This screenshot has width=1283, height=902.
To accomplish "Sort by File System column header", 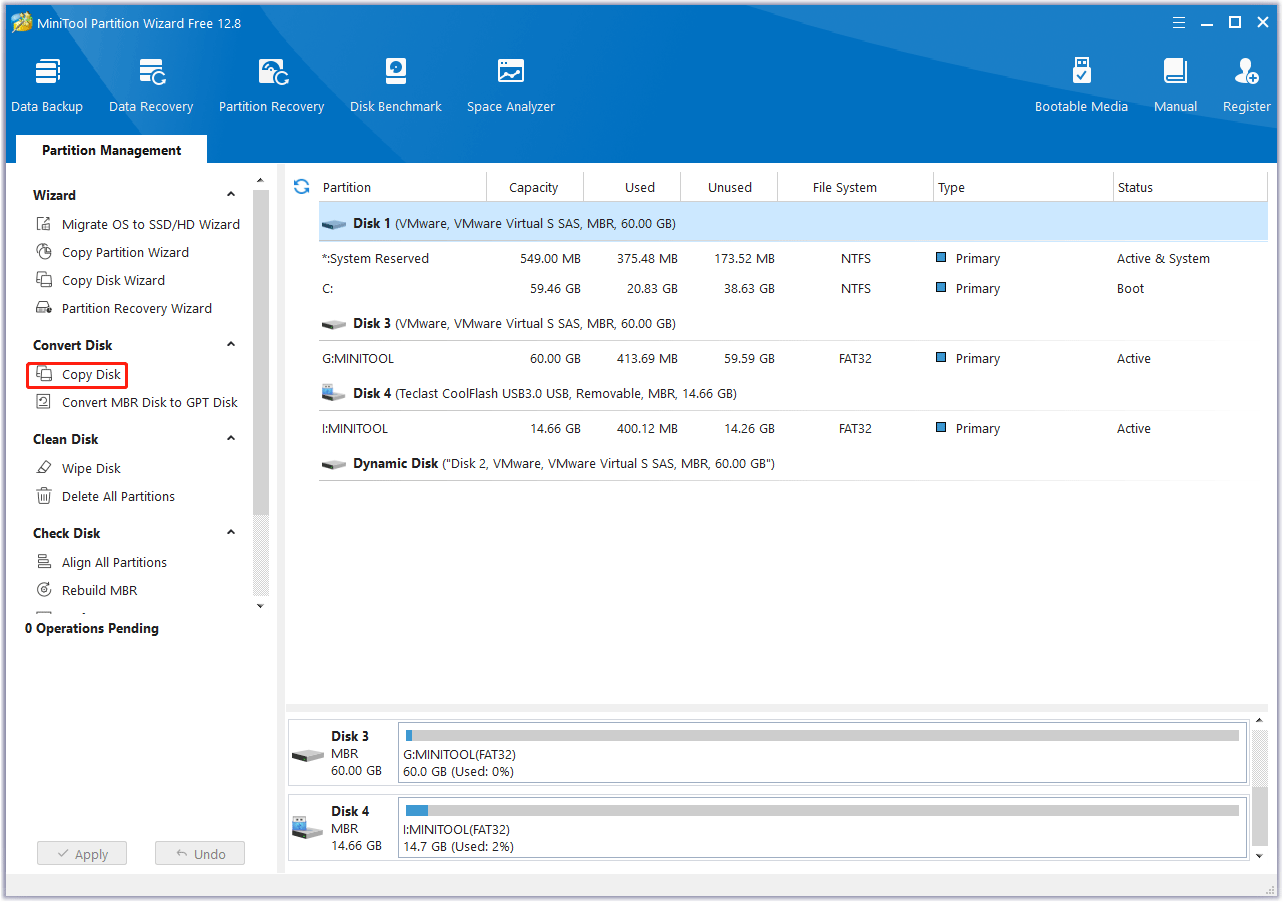I will [845, 187].
